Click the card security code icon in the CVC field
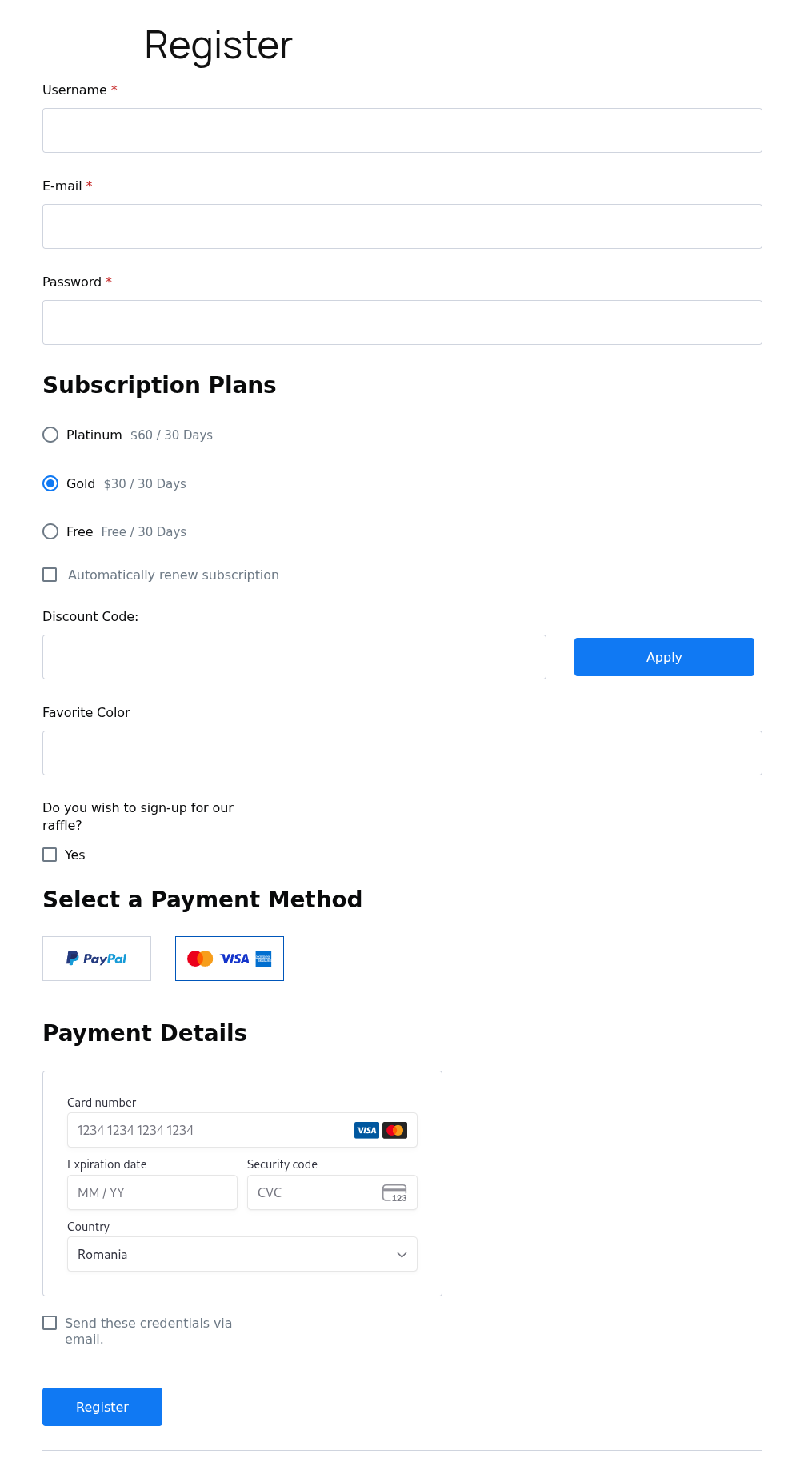Image resolution: width=812 pixels, height=1478 pixels. point(394,1192)
